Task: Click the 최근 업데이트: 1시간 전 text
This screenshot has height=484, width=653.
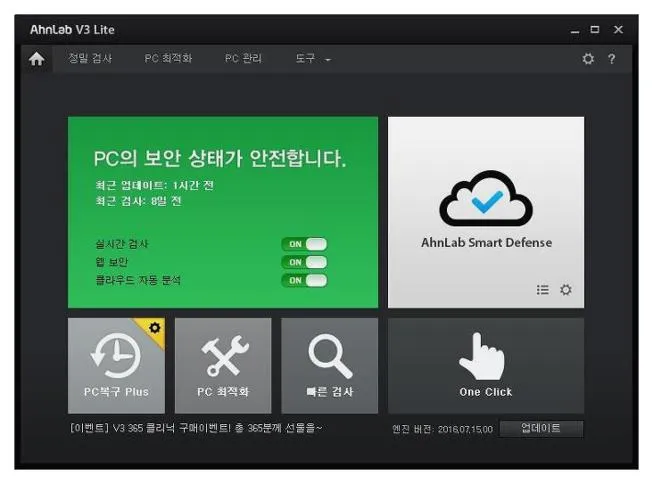Action: point(155,185)
